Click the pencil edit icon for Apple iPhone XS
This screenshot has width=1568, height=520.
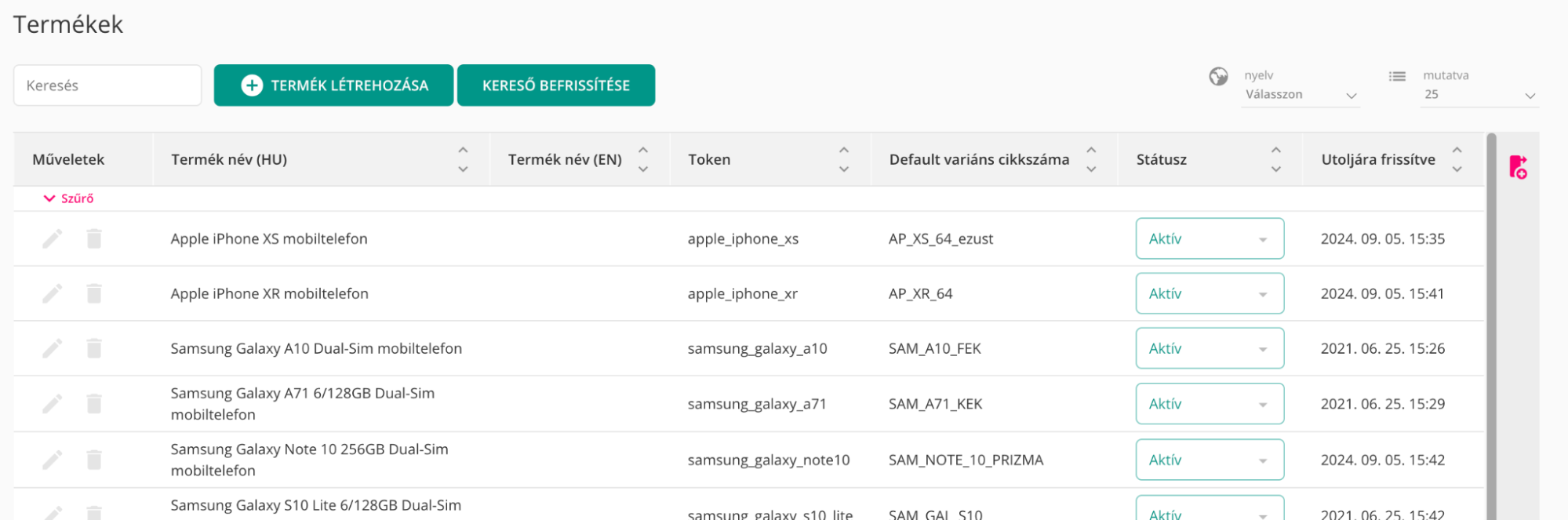point(53,238)
